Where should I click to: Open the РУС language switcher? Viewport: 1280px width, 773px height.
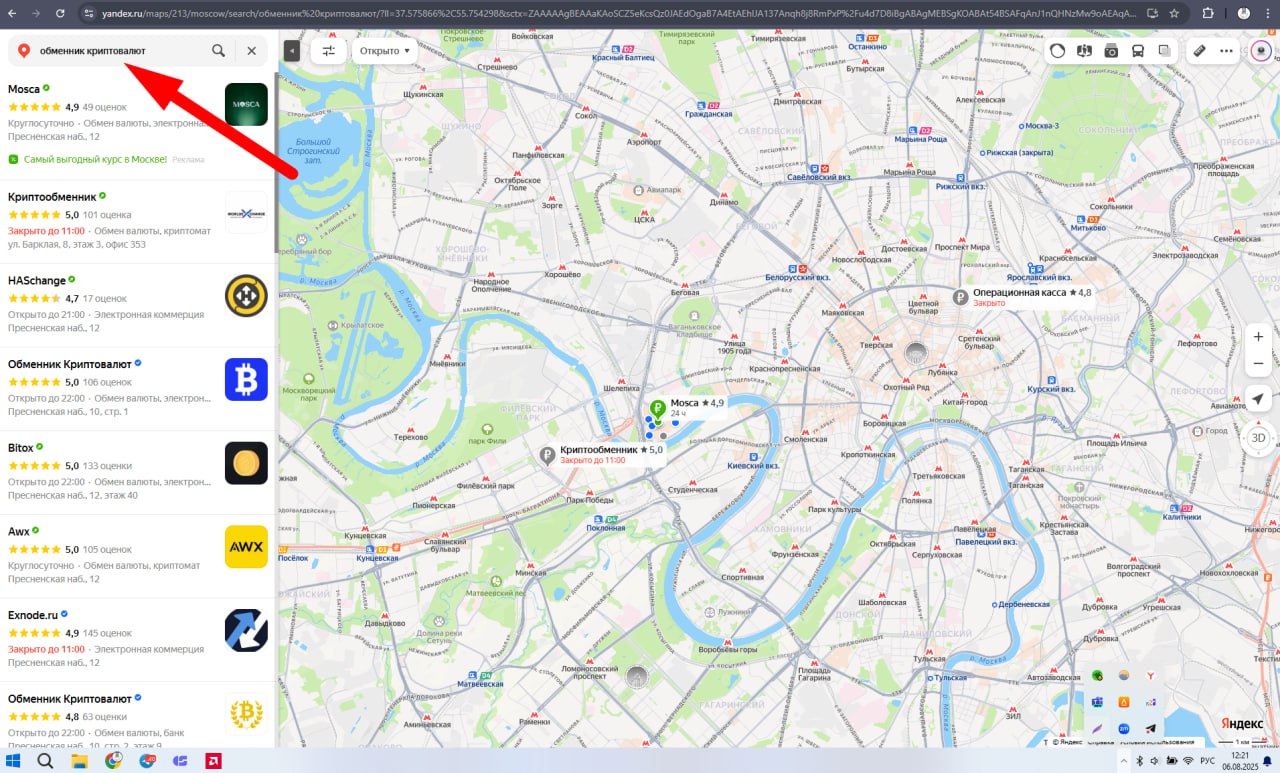(1207, 761)
